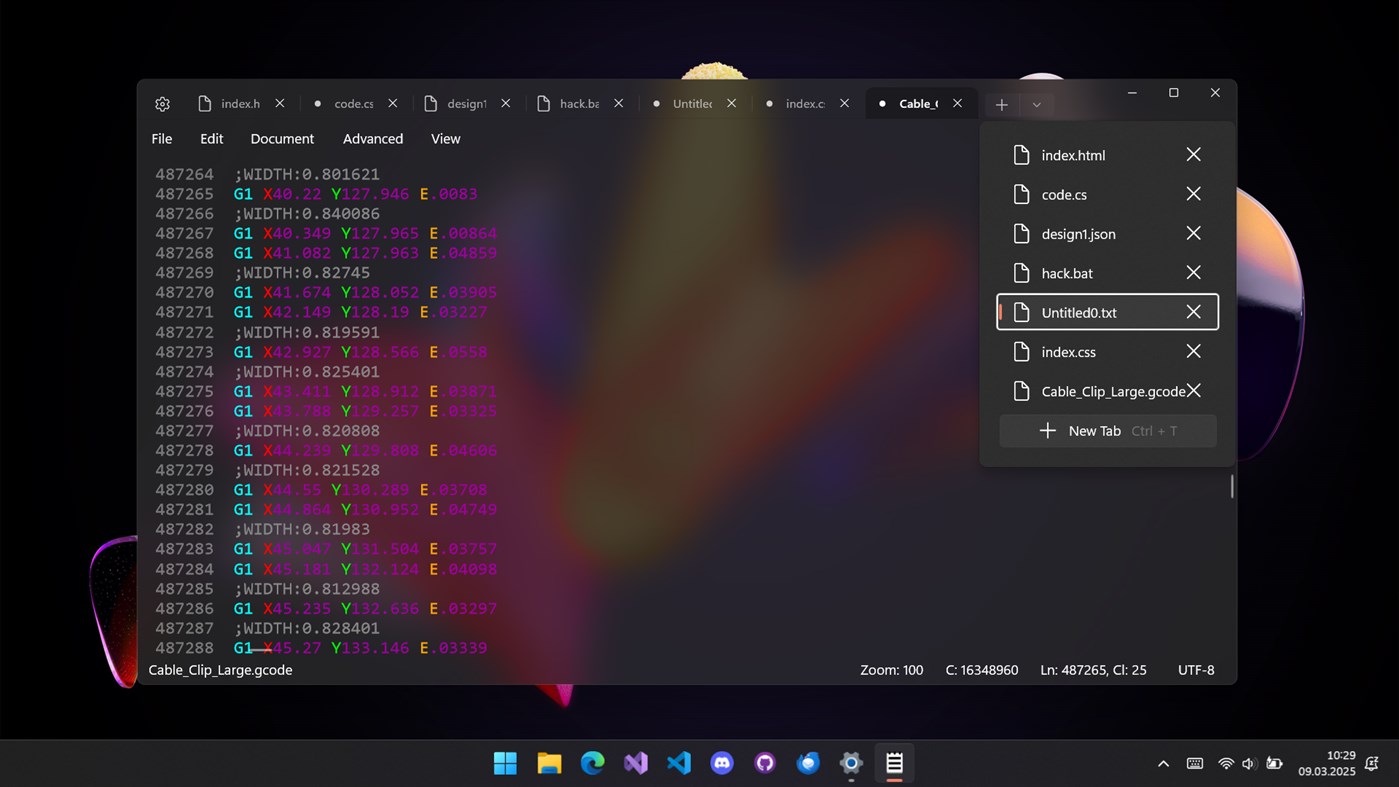Switch to the index.h tab in tab strip

(240, 104)
